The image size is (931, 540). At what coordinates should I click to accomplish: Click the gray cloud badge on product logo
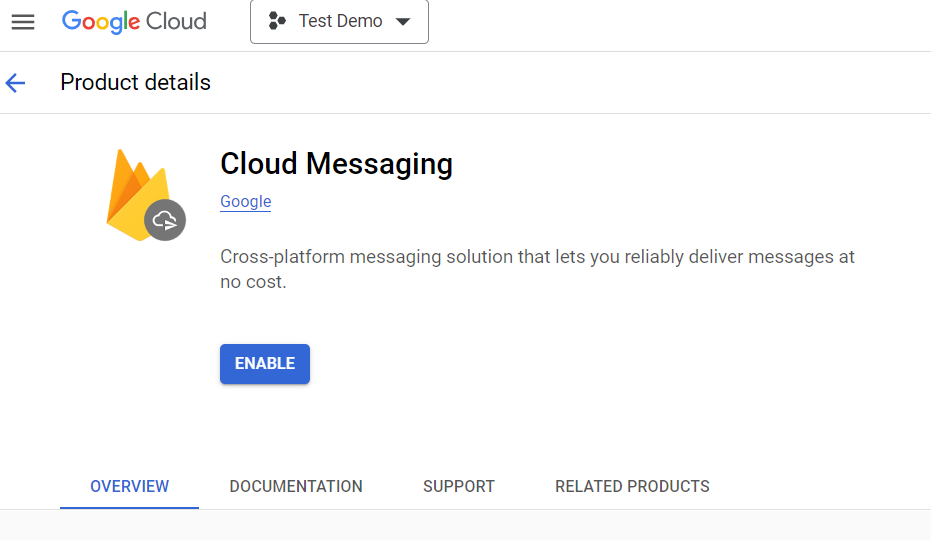click(165, 220)
